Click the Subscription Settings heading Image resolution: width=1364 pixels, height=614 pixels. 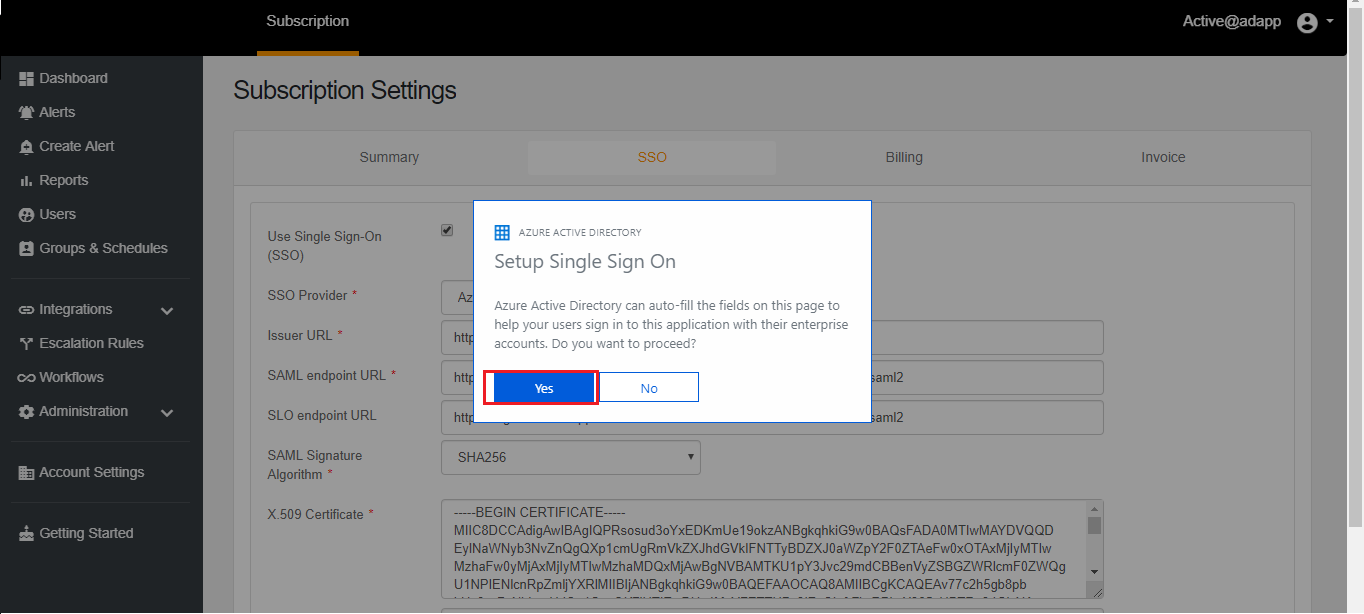(345, 90)
